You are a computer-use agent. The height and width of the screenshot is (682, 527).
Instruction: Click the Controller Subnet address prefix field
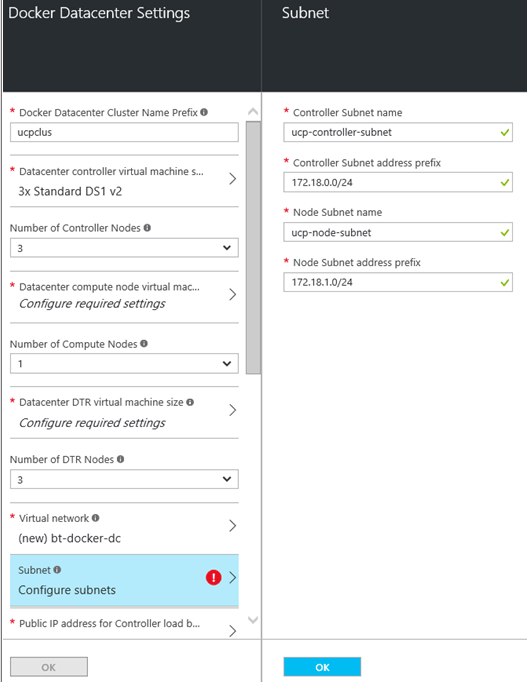(398, 182)
